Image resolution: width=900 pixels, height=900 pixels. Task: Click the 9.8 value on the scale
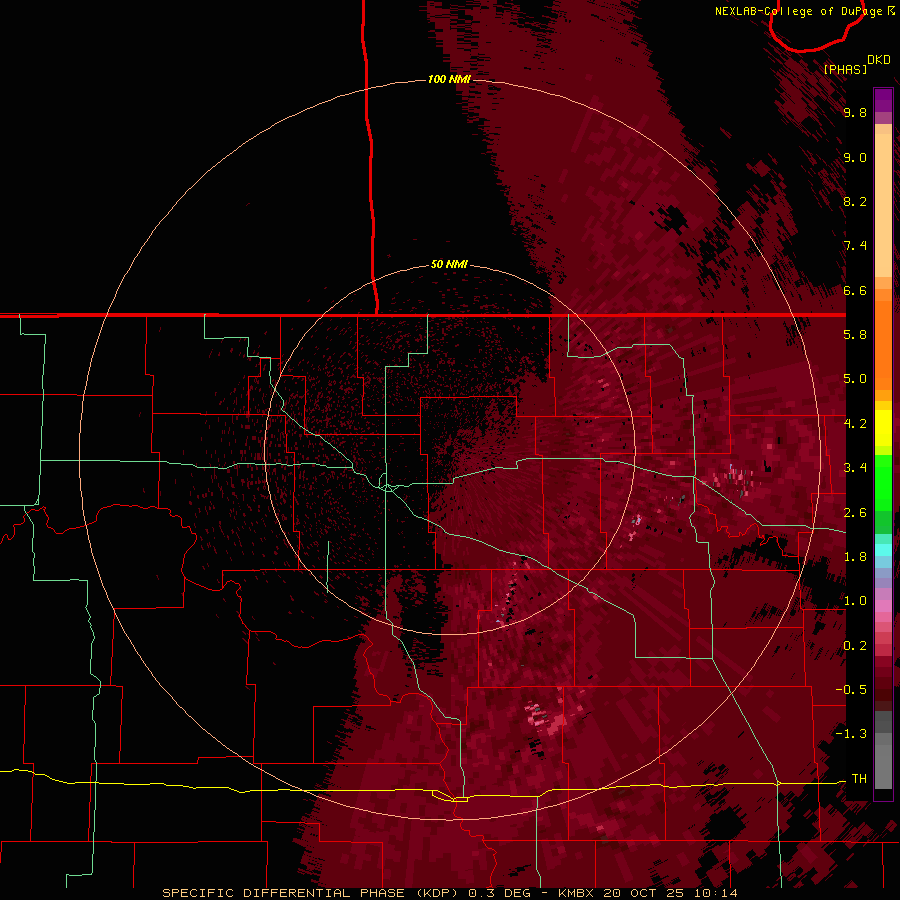pos(855,112)
